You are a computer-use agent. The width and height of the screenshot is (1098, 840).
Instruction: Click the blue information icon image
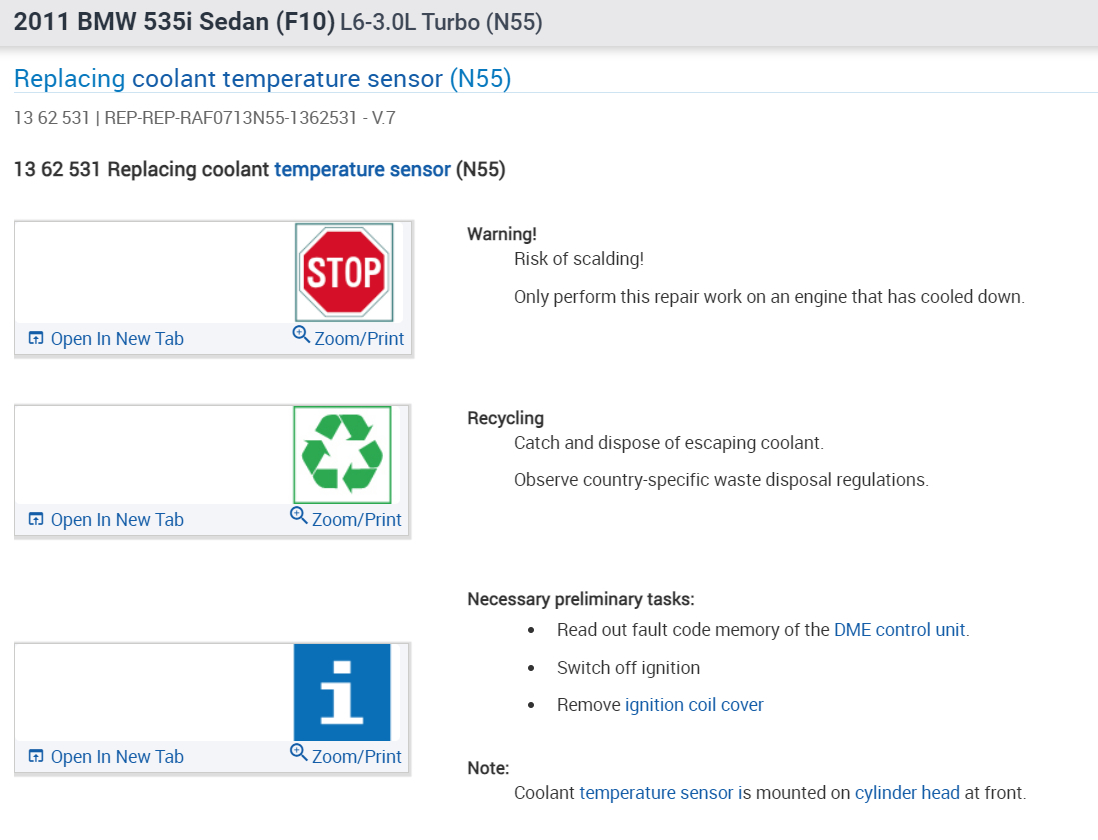point(342,692)
